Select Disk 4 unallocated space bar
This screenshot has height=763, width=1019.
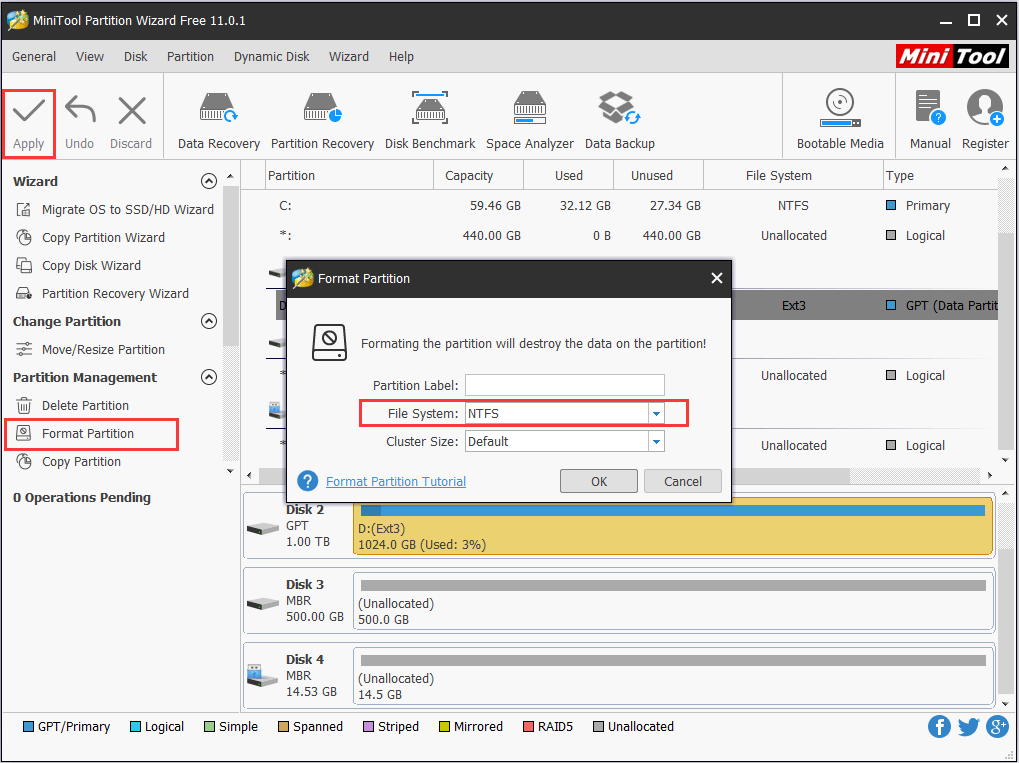click(x=673, y=676)
